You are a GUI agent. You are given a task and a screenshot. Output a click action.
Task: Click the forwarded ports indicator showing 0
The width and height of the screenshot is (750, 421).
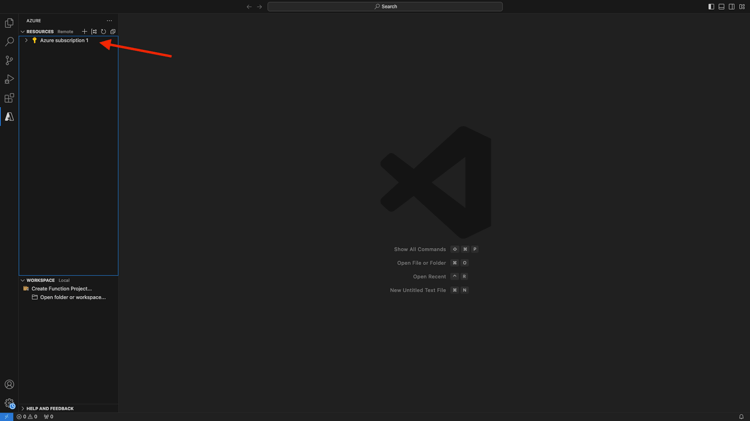click(x=48, y=417)
